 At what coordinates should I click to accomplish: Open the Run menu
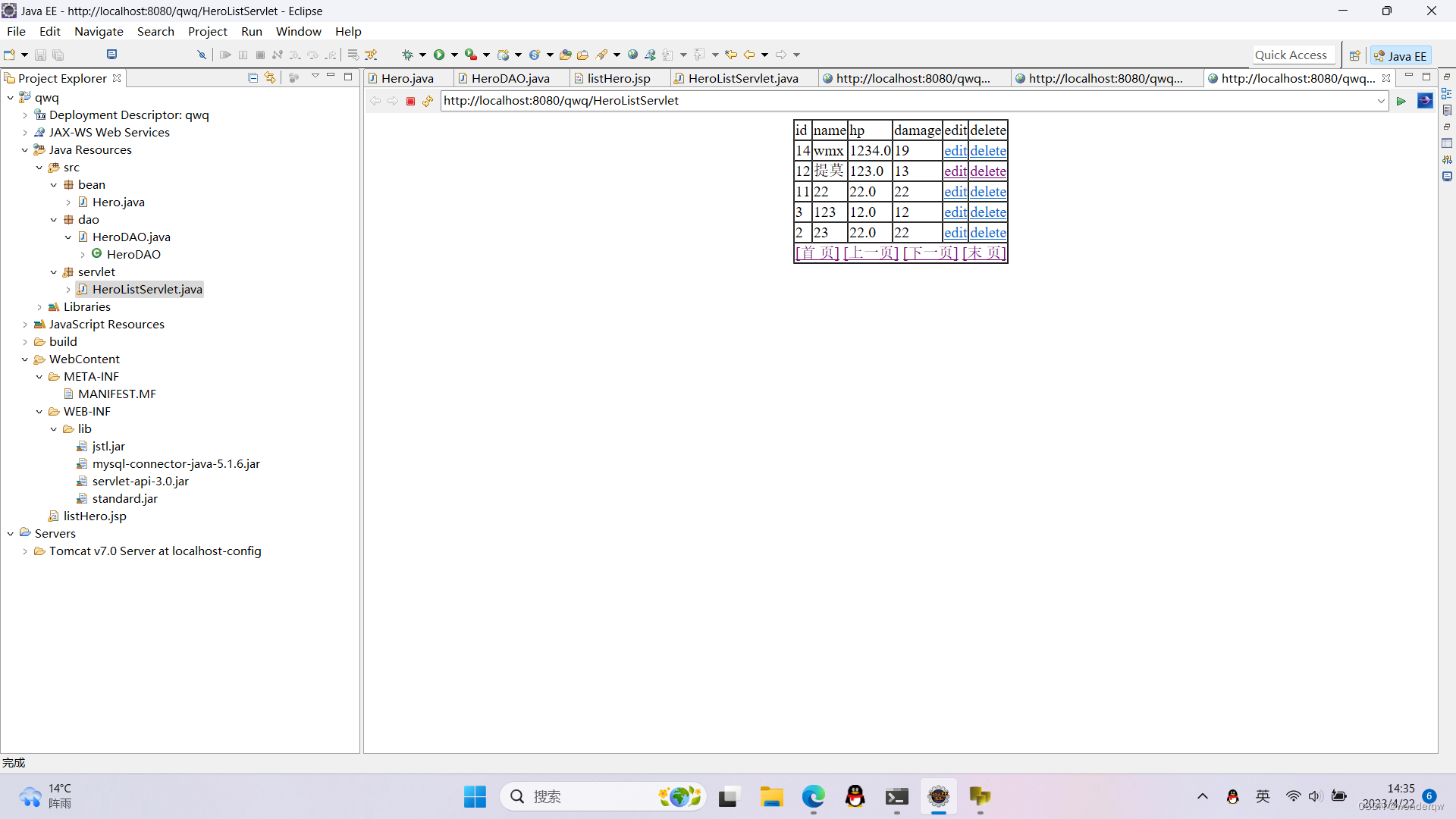[251, 31]
